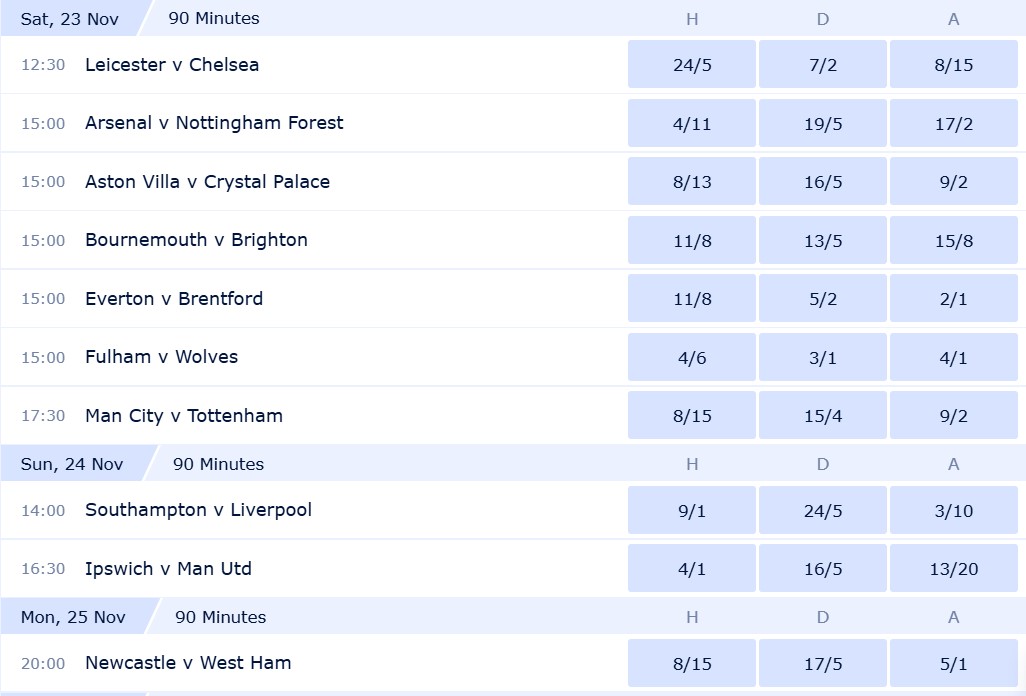Pick Wolves away win at 4/1
This screenshot has width=1026, height=696.
pyautogui.click(x=953, y=357)
